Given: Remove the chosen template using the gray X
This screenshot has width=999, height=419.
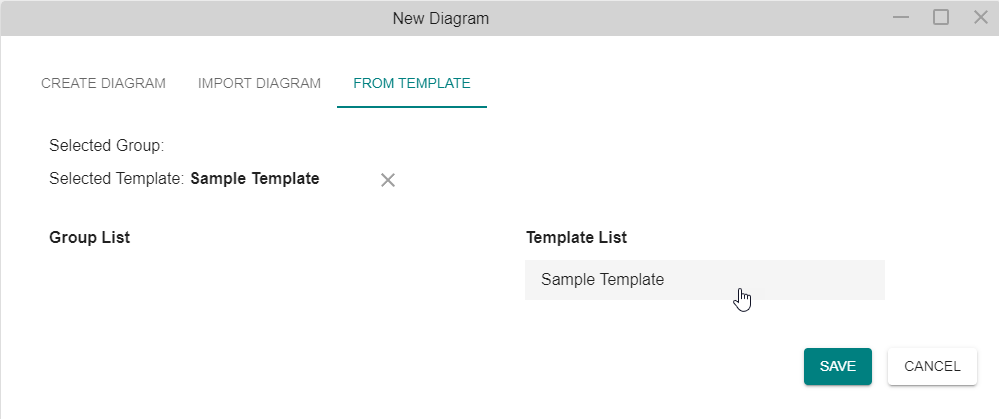Looking at the screenshot, I should tap(388, 180).
